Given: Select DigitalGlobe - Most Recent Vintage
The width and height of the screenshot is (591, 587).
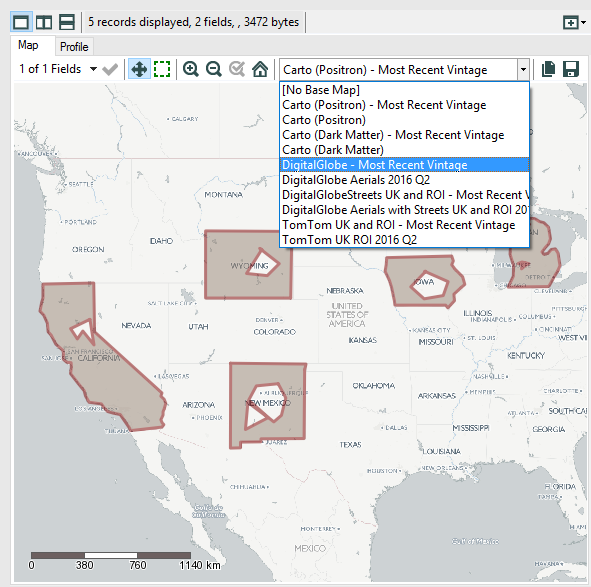Looking at the screenshot, I should (404, 165).
